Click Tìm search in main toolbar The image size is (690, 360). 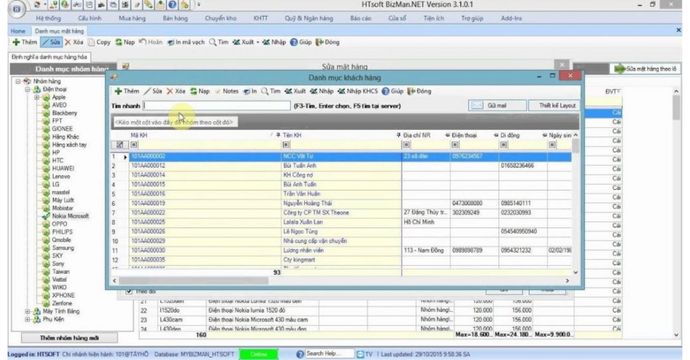[x=219, y=42]
